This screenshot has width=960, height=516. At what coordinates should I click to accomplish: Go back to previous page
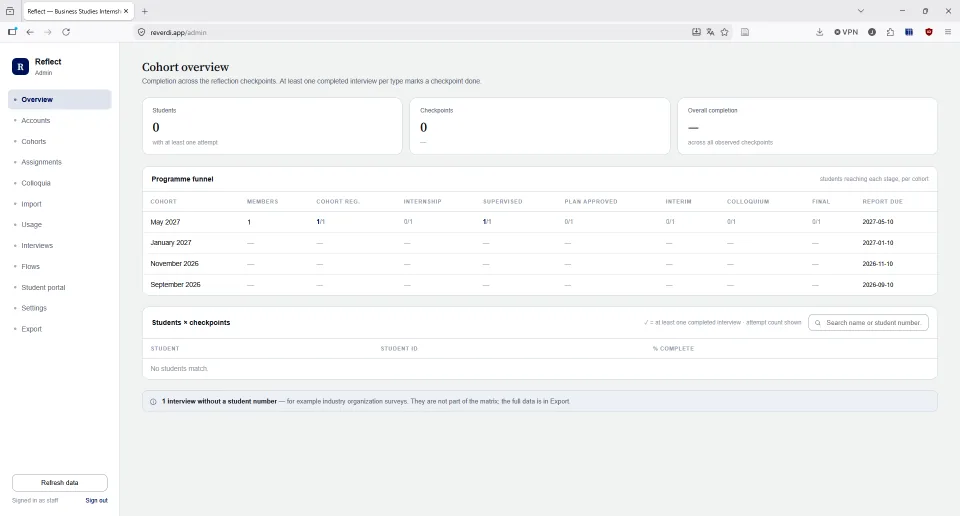point(30,32)
